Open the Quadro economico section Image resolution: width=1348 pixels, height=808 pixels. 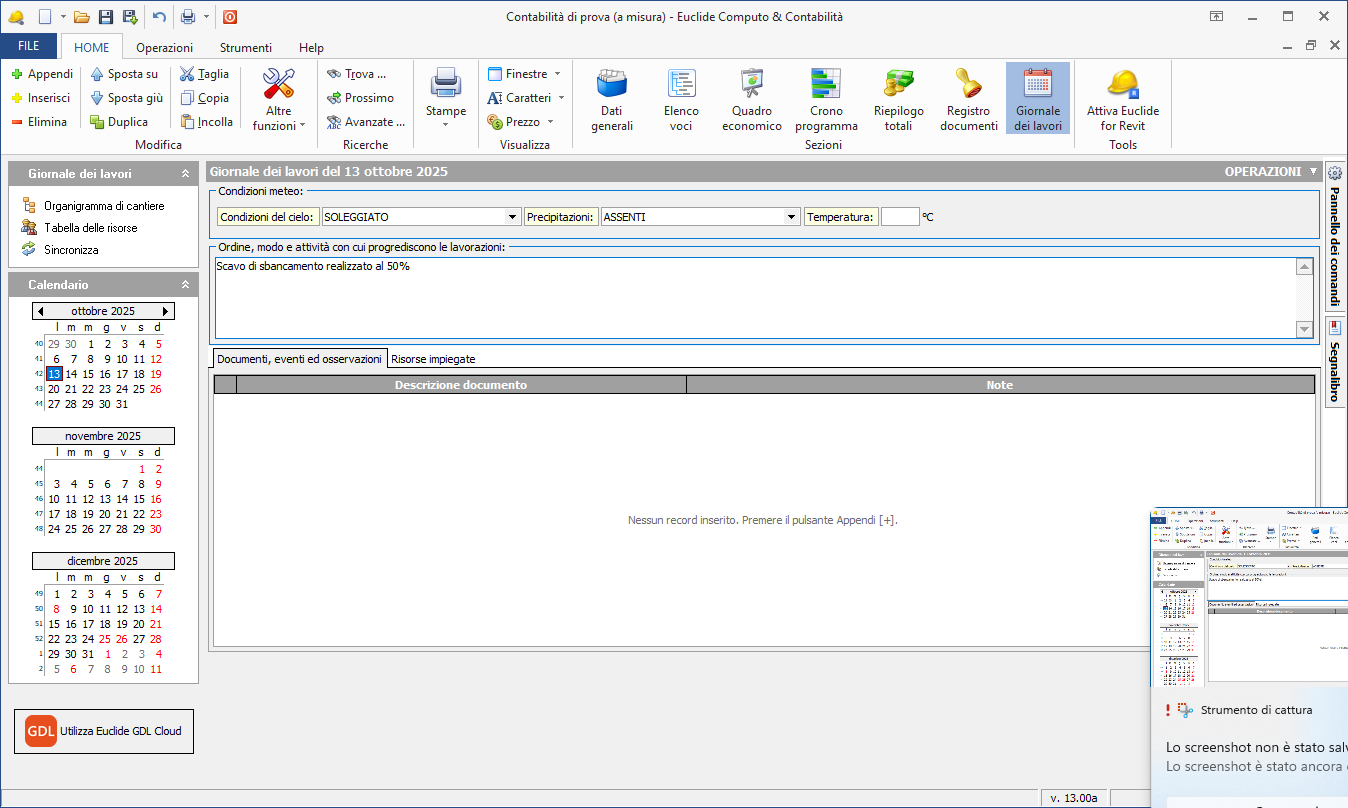[751, 99]
